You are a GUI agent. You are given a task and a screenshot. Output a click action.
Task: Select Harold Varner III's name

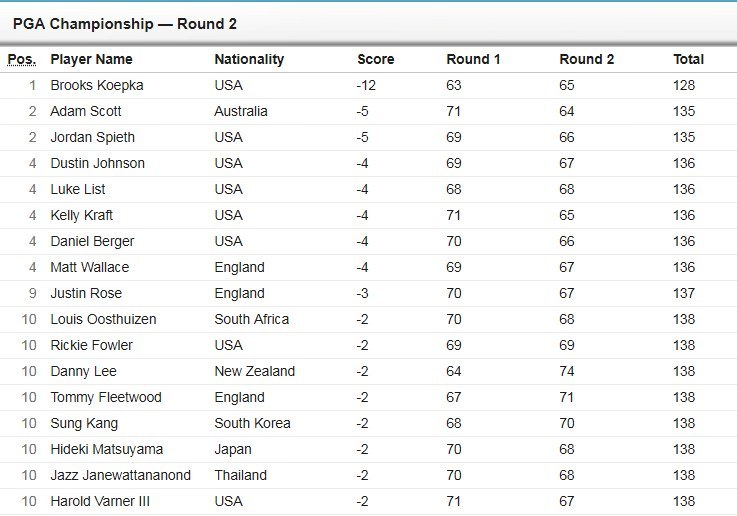100,501
